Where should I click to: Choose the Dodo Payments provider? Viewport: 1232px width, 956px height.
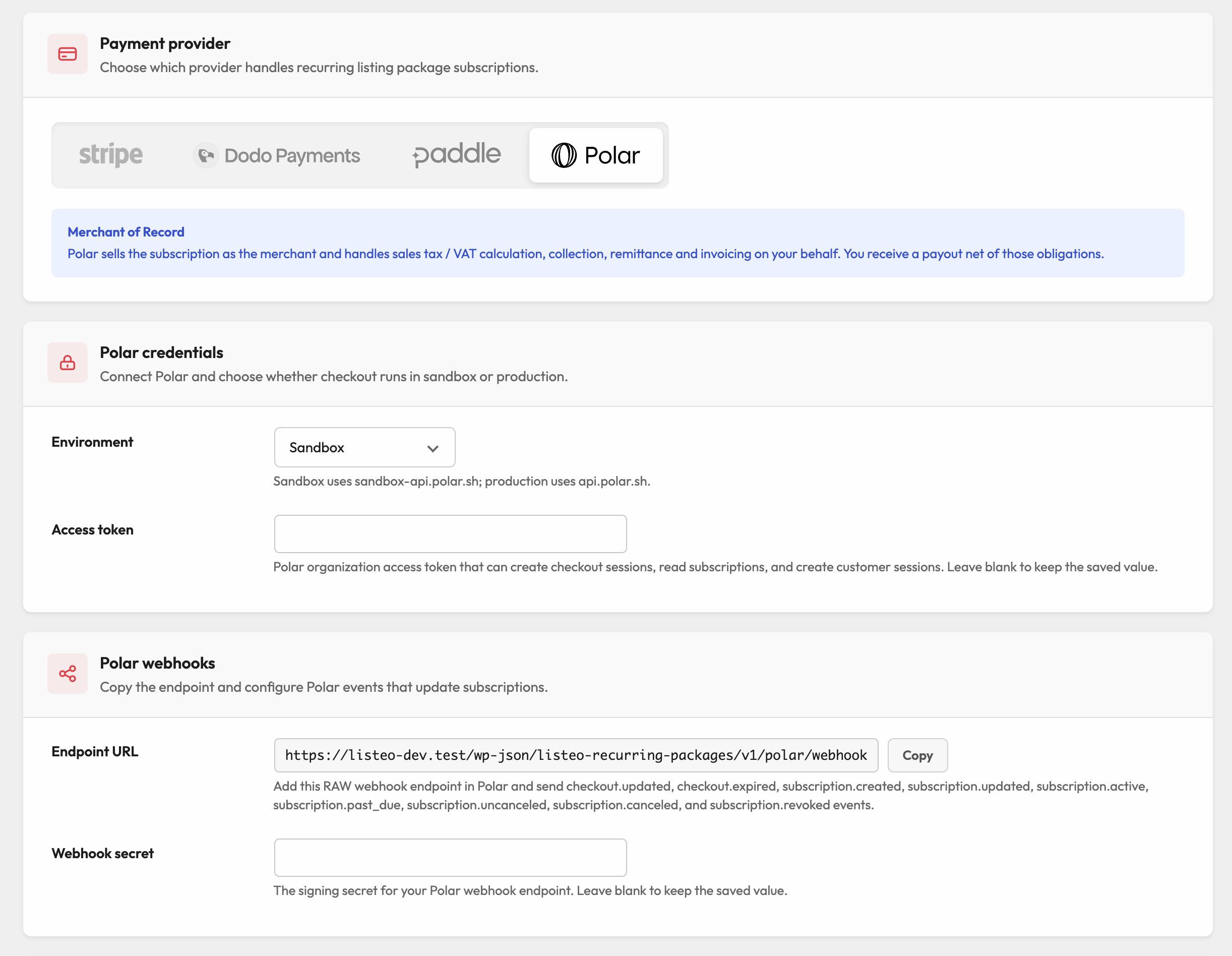[x=276, y=155]
